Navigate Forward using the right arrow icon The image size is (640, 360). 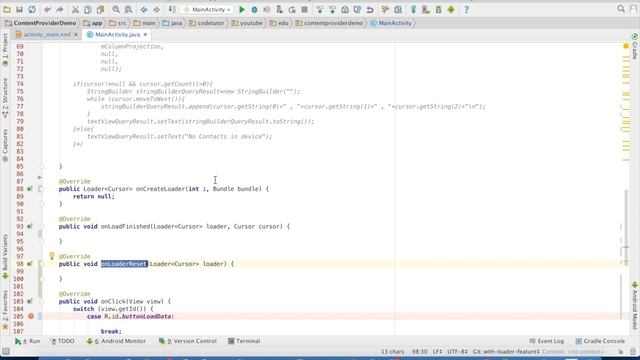coord(156,9)
